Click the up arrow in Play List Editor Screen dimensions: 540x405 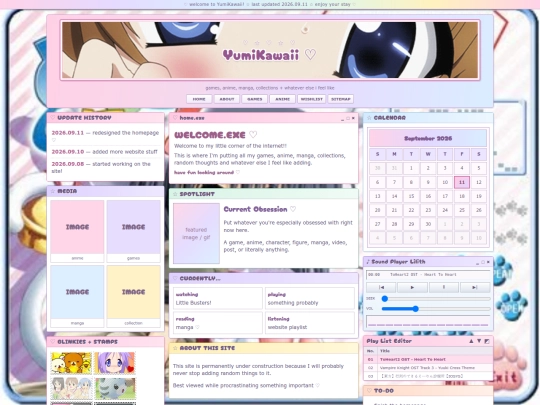click(471, 341)
